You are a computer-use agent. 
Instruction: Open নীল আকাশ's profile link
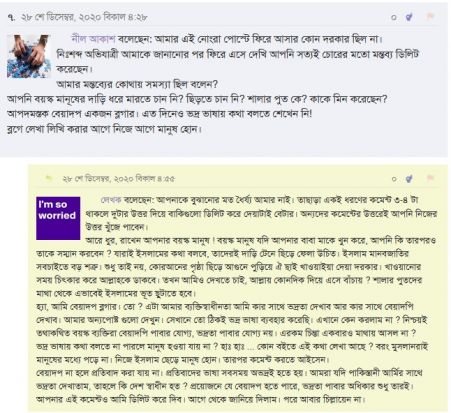[93, 39]
